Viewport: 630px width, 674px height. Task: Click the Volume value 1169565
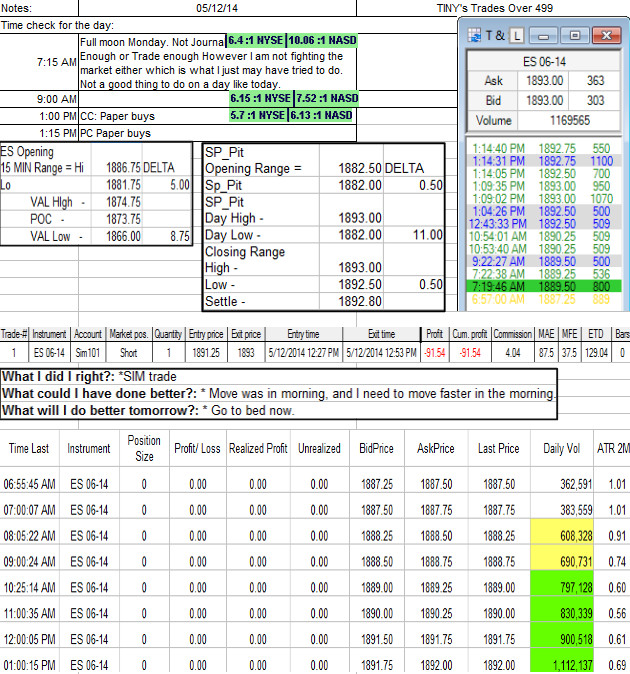click(569, 120)
